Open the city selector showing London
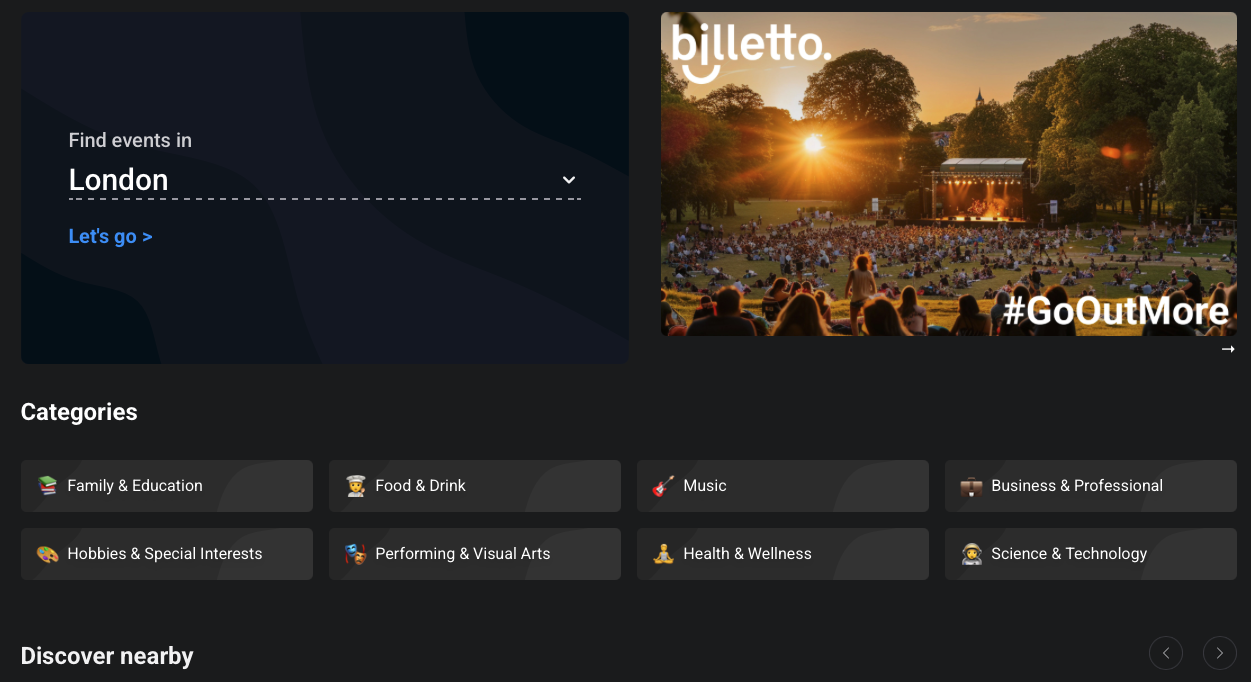 pos(300,180)
